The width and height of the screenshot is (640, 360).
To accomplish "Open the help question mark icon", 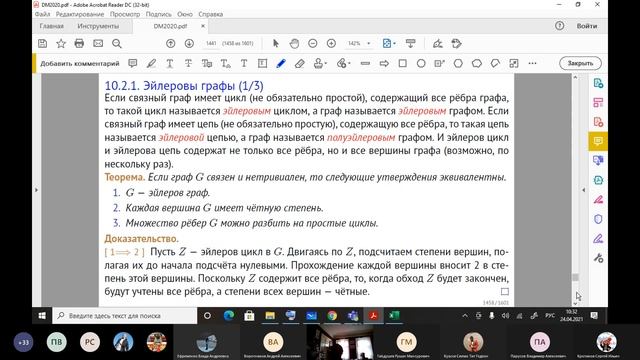I will click(560, 26).
